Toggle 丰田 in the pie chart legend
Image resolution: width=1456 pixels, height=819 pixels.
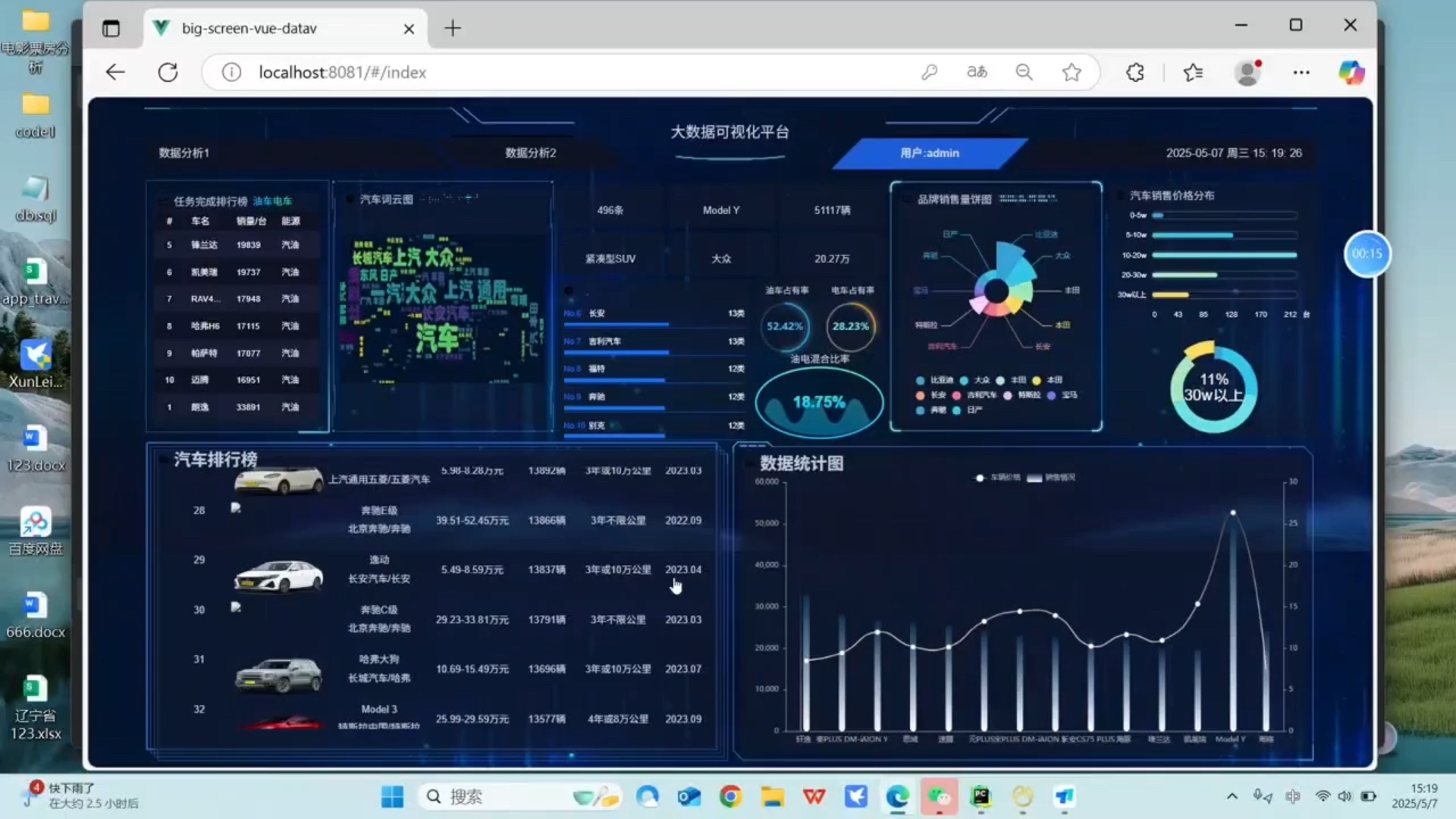pos(1012,380)
